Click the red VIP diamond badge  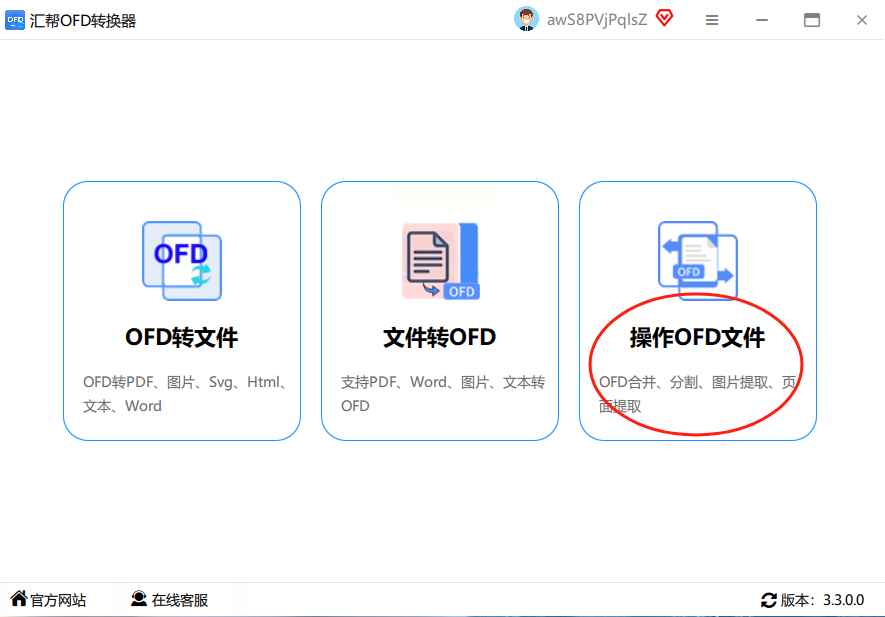(664, 19)
